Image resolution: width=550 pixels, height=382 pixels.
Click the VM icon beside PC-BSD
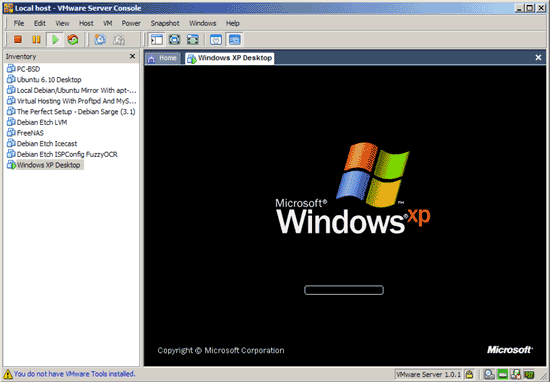(x=11, y=68)
